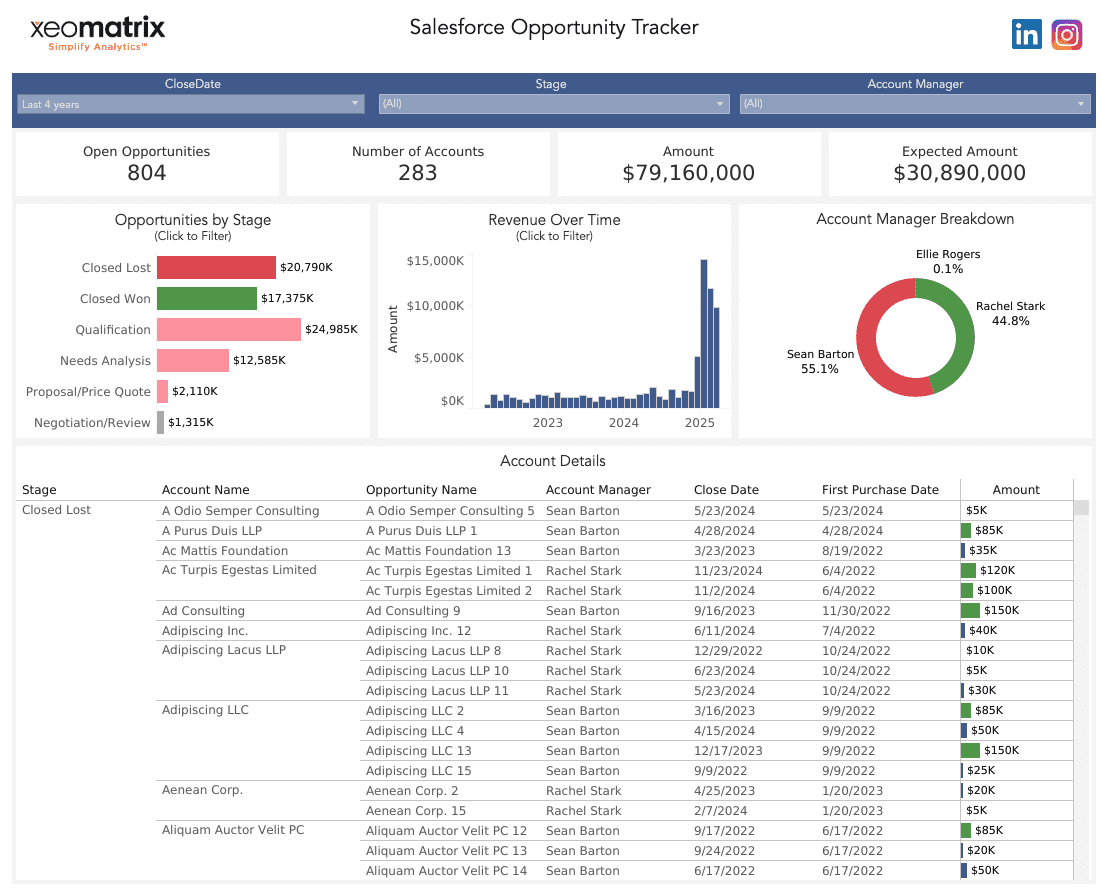Select 'Adipiscing Inc. 12' opportunity
Viewport: 1102px width, 892px height.
(x=418, y=631)
